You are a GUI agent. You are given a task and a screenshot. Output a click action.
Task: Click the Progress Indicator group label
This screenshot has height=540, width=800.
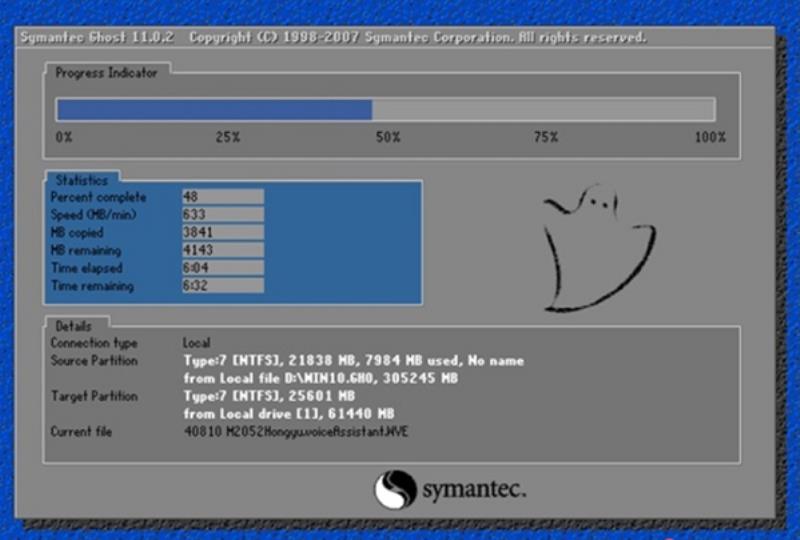click(106, 73)
